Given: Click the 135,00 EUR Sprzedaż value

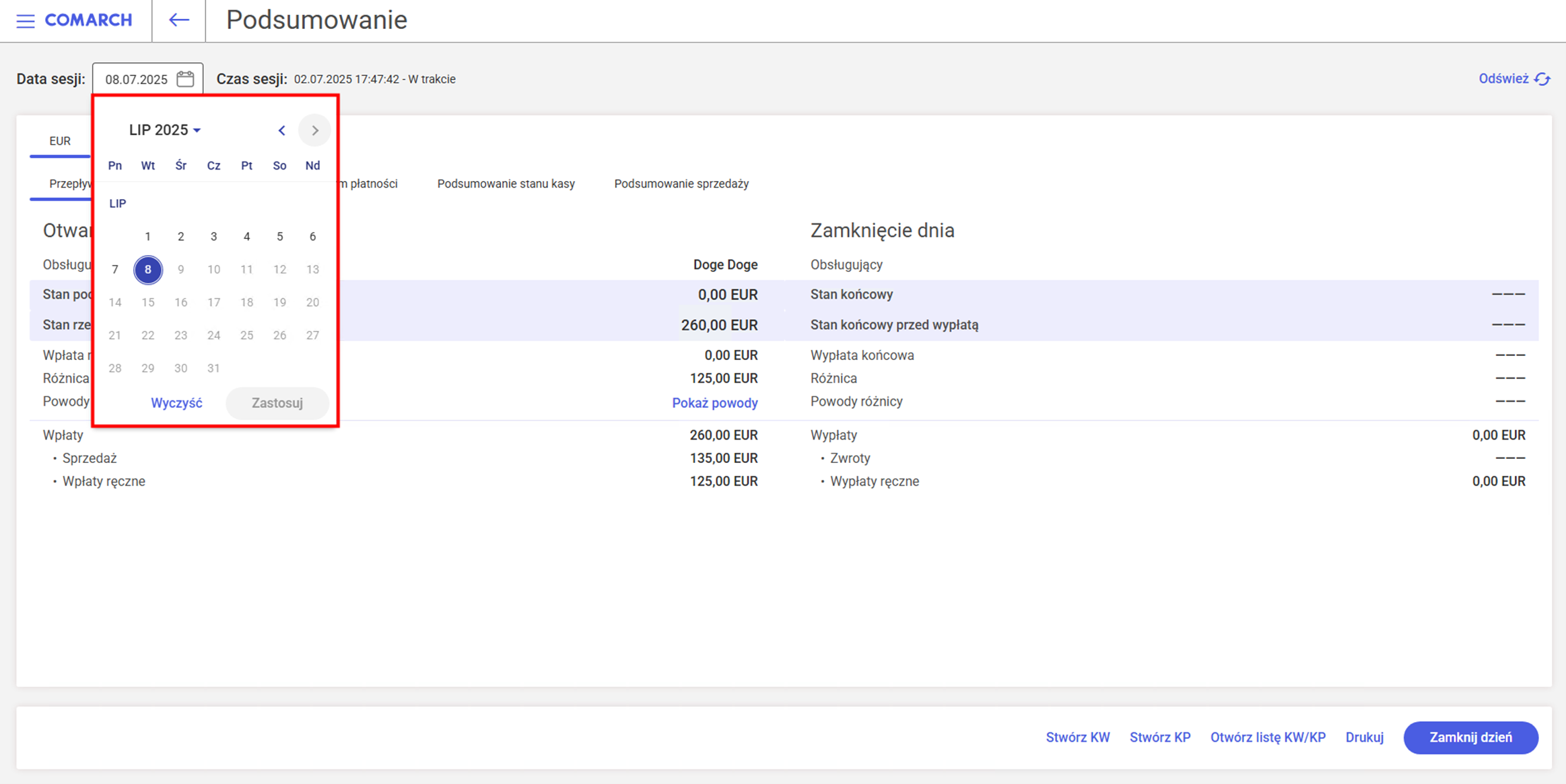Looking at the screenshot, I should (x=724, y=458).
